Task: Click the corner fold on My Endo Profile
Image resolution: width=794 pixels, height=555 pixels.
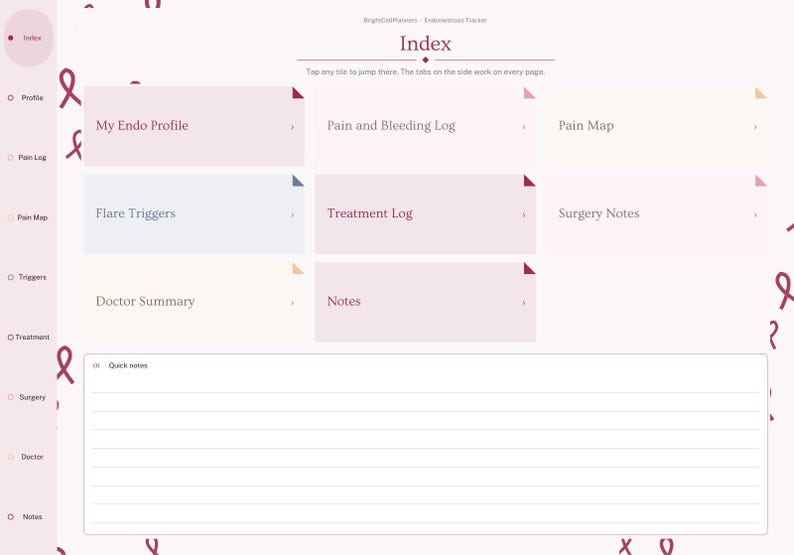Action: pyautogui.click(x=298, y=93)
